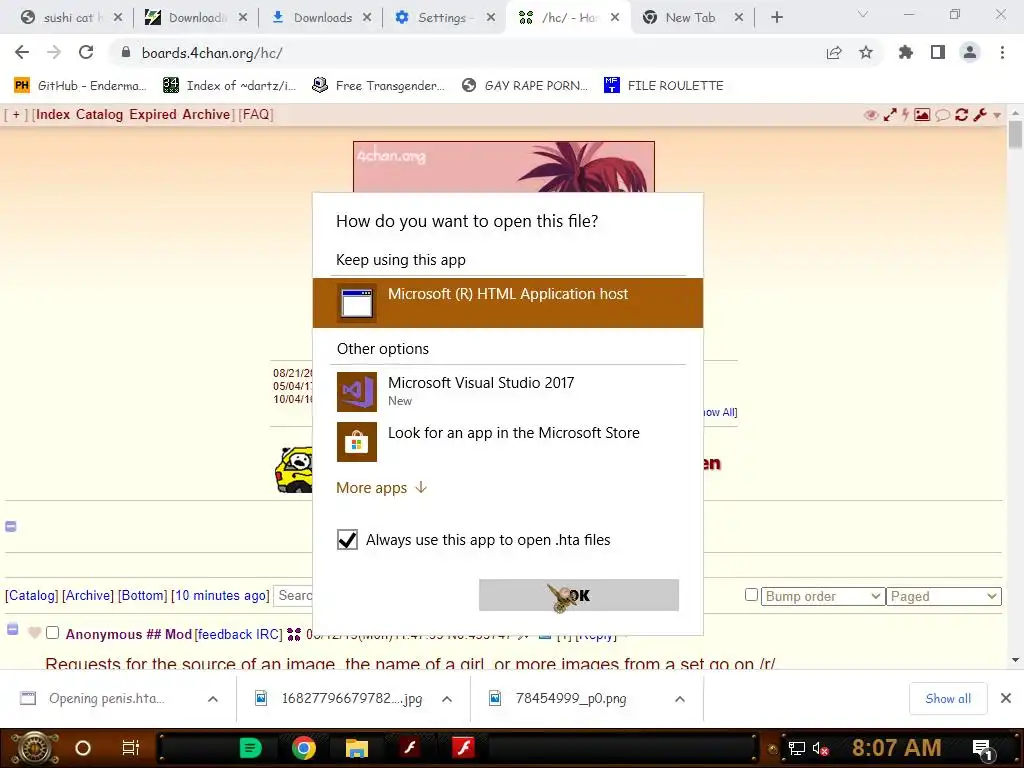The height and width of the screenshot is (768, 1024).
Task: Open GitHub - Enderma... bookmark
Action: (x=80, y=86)
